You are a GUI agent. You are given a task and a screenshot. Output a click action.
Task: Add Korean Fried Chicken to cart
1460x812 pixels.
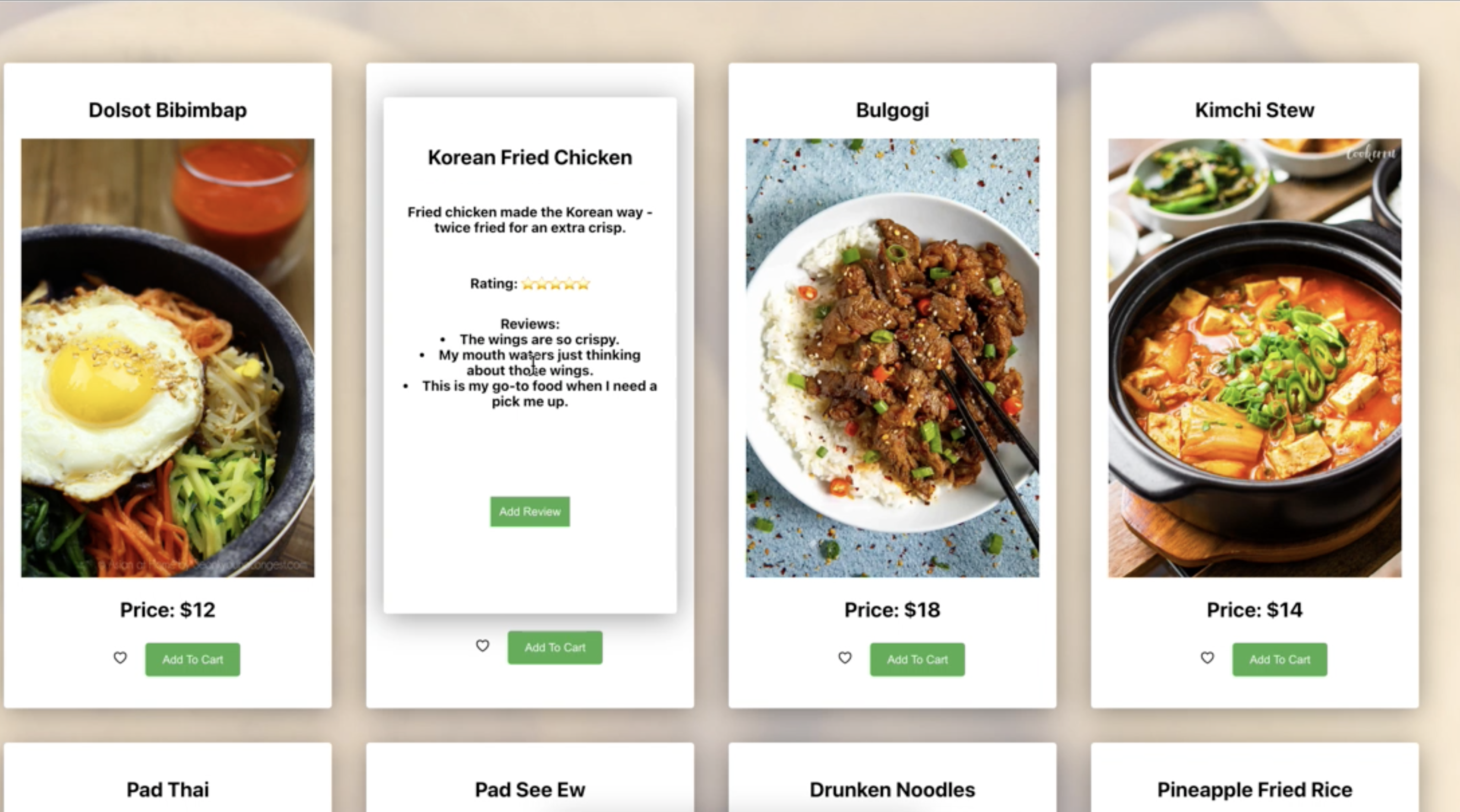(555, 647)
